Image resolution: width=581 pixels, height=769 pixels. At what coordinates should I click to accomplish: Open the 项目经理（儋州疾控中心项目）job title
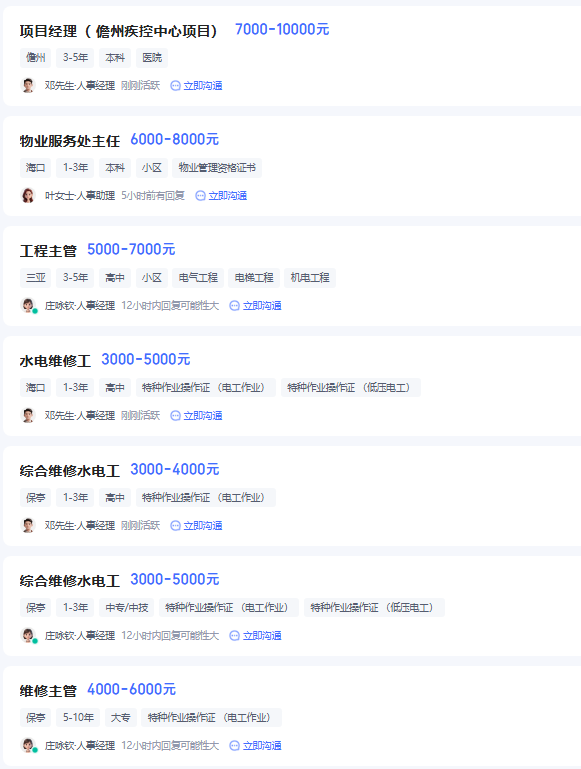coord(119,31)
